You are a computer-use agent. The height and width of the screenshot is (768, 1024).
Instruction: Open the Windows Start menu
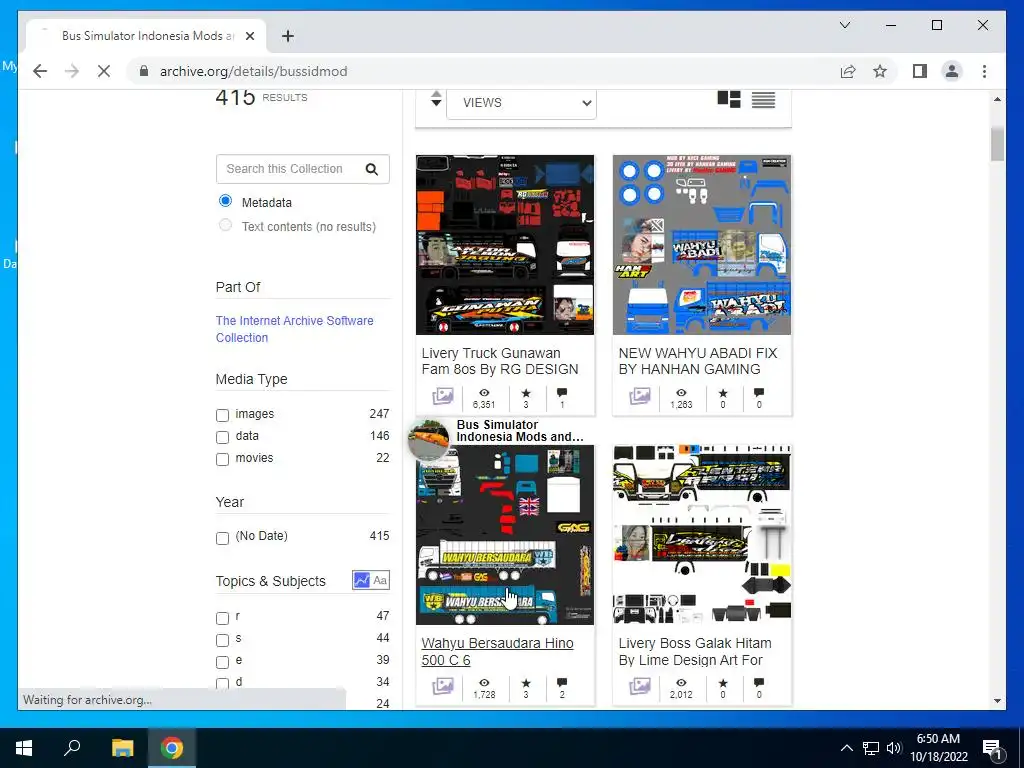click(24, 748)
